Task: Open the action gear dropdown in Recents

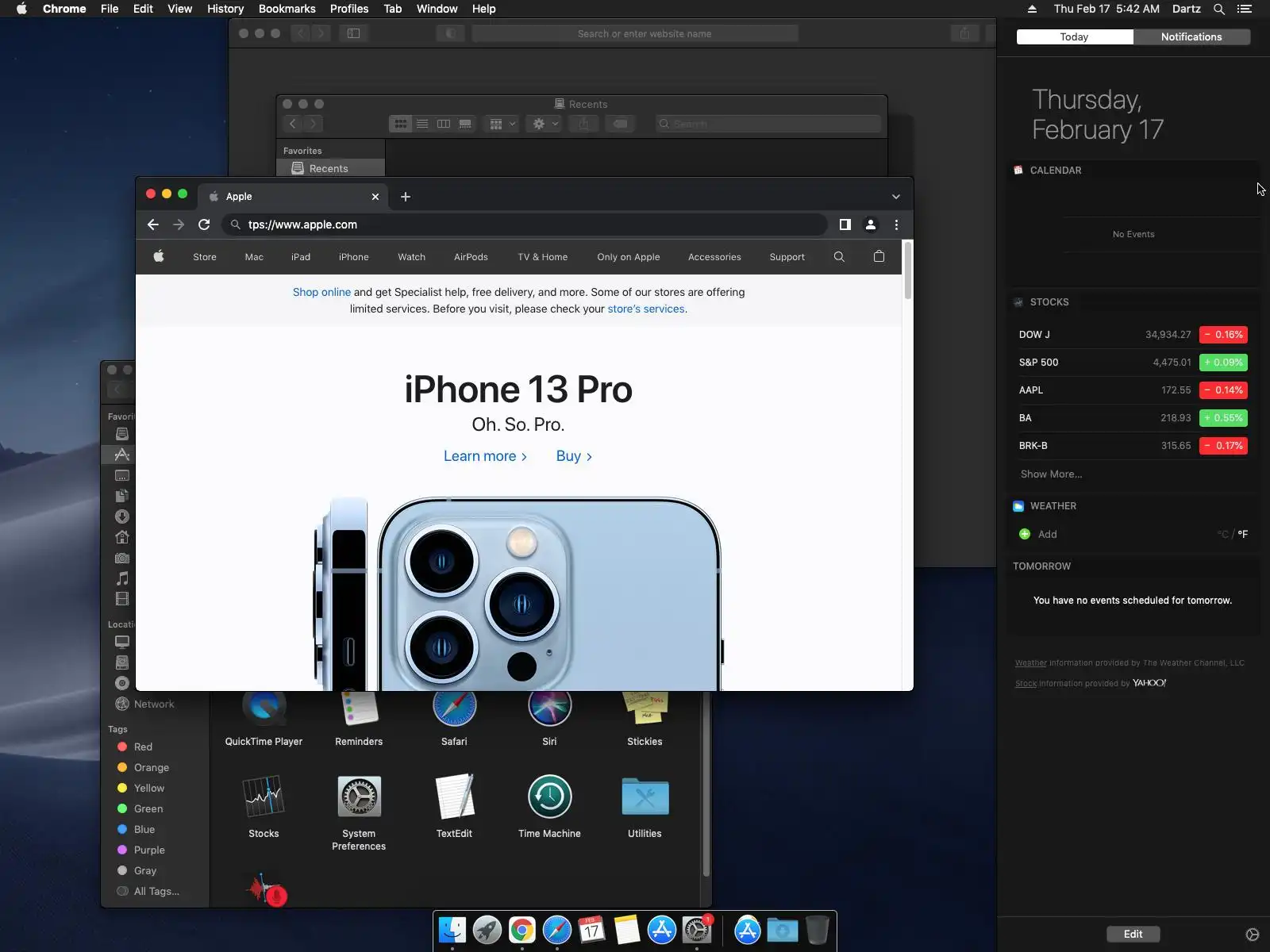Action: 545,124
